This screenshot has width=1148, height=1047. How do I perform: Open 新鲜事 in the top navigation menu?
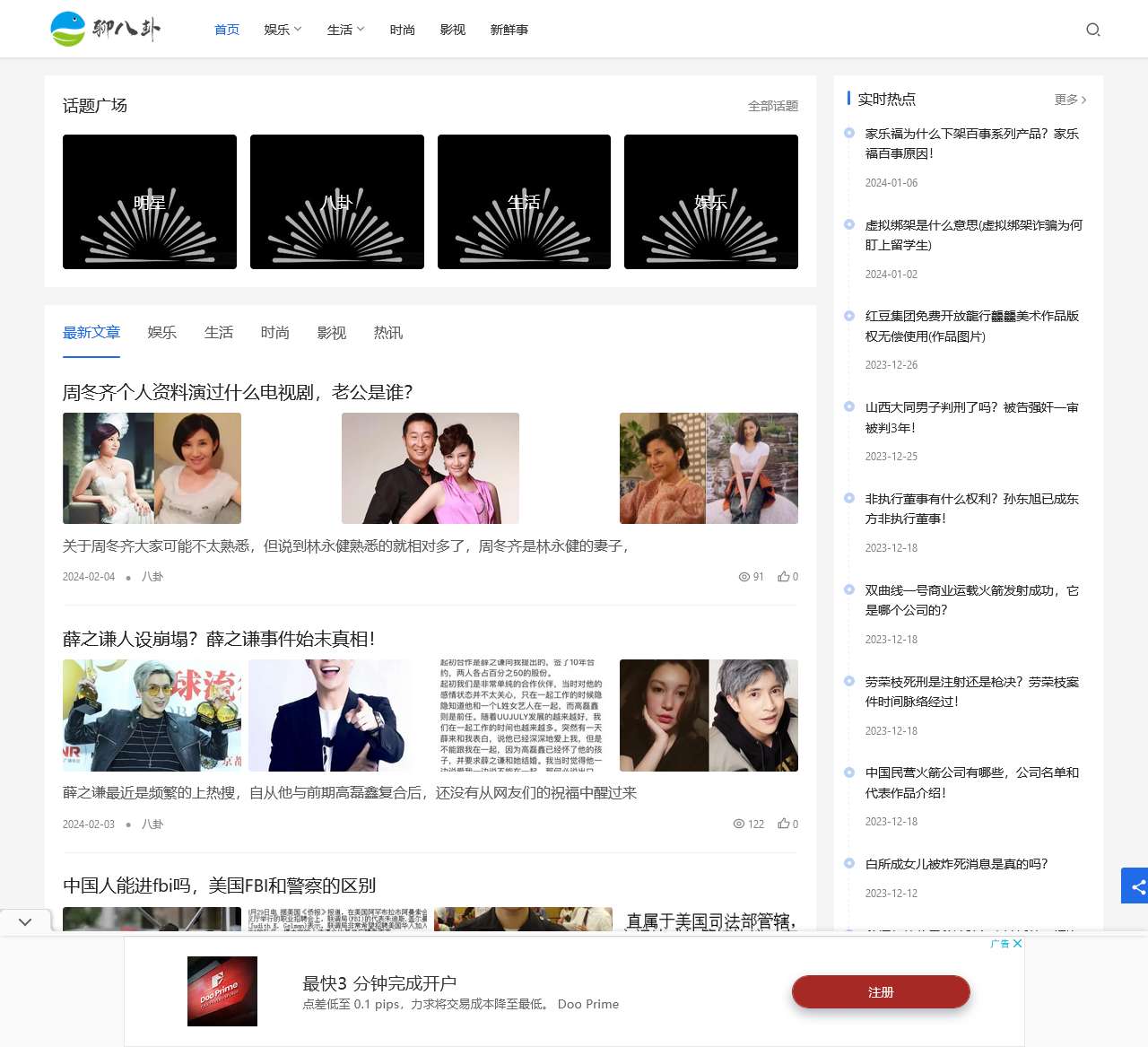[x=509, y=30]
